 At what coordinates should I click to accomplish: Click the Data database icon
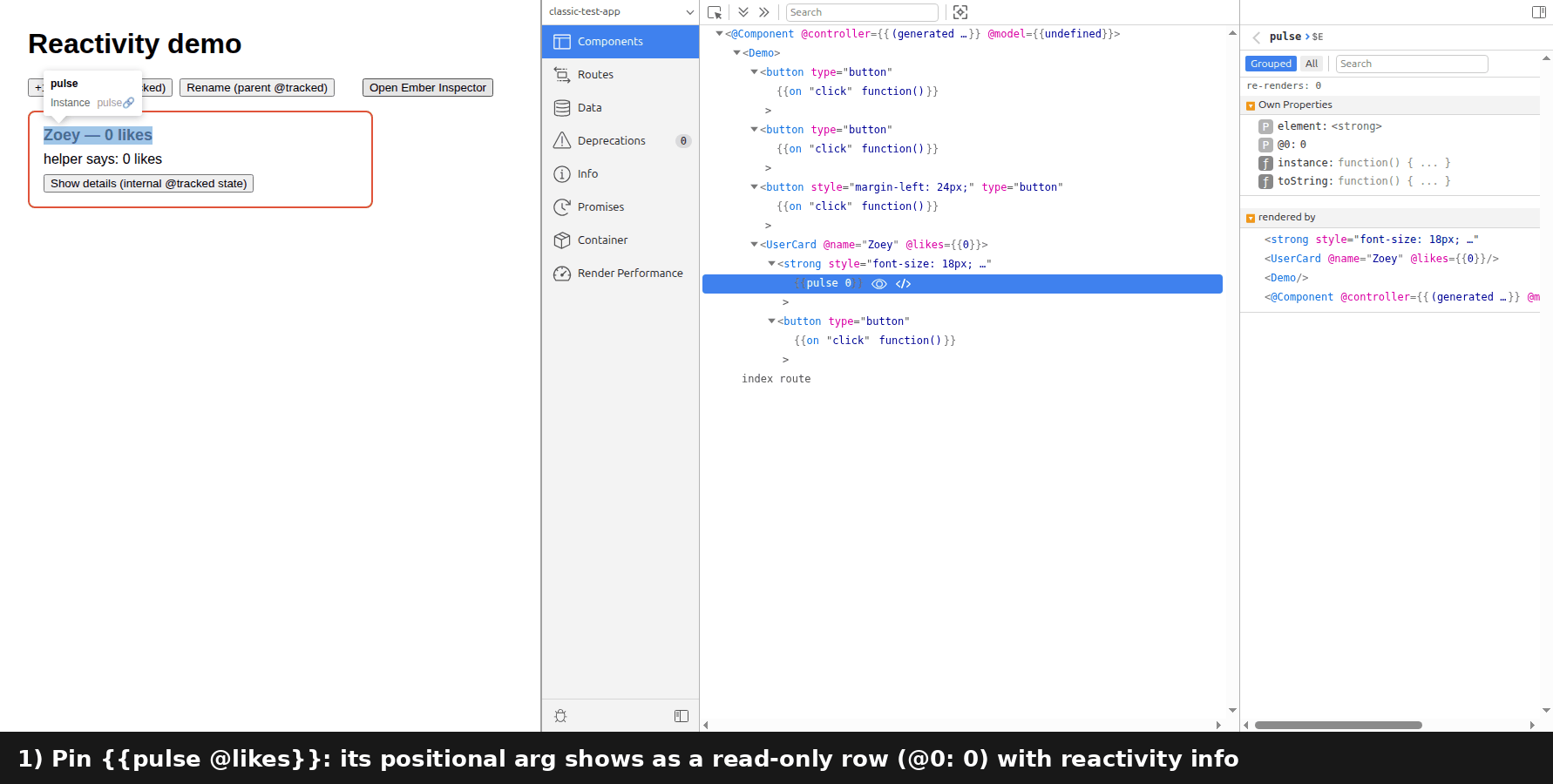(562, 108)
